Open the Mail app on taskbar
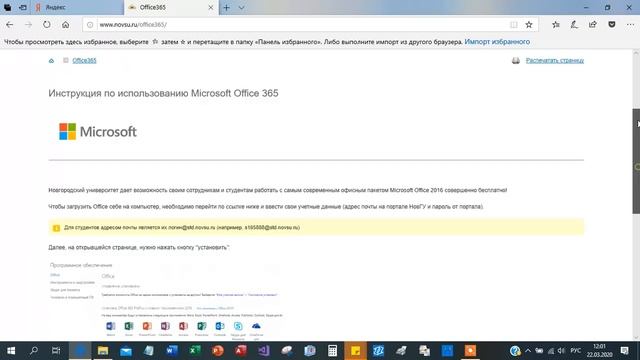 (126, 351)
